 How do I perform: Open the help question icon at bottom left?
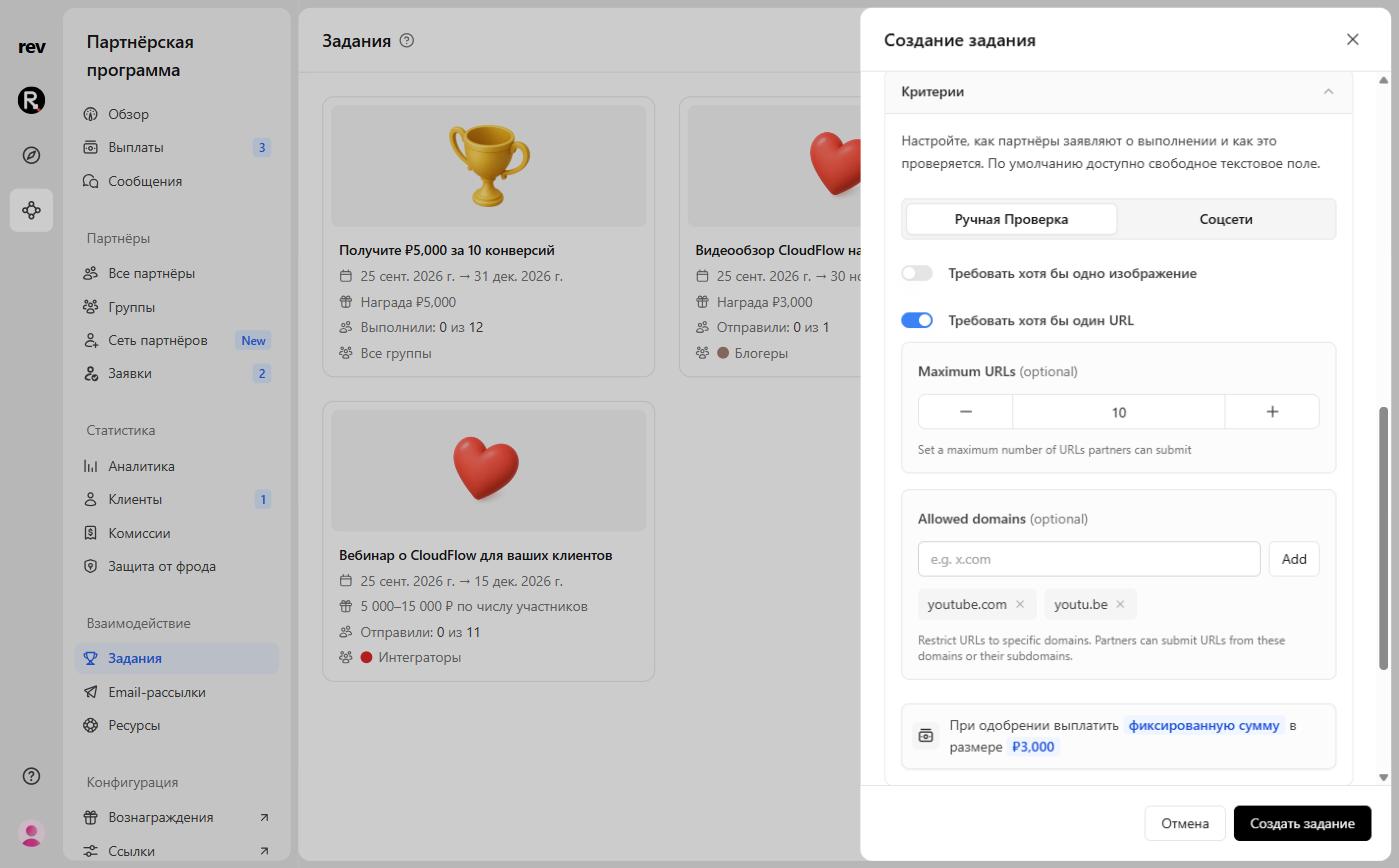31,776
